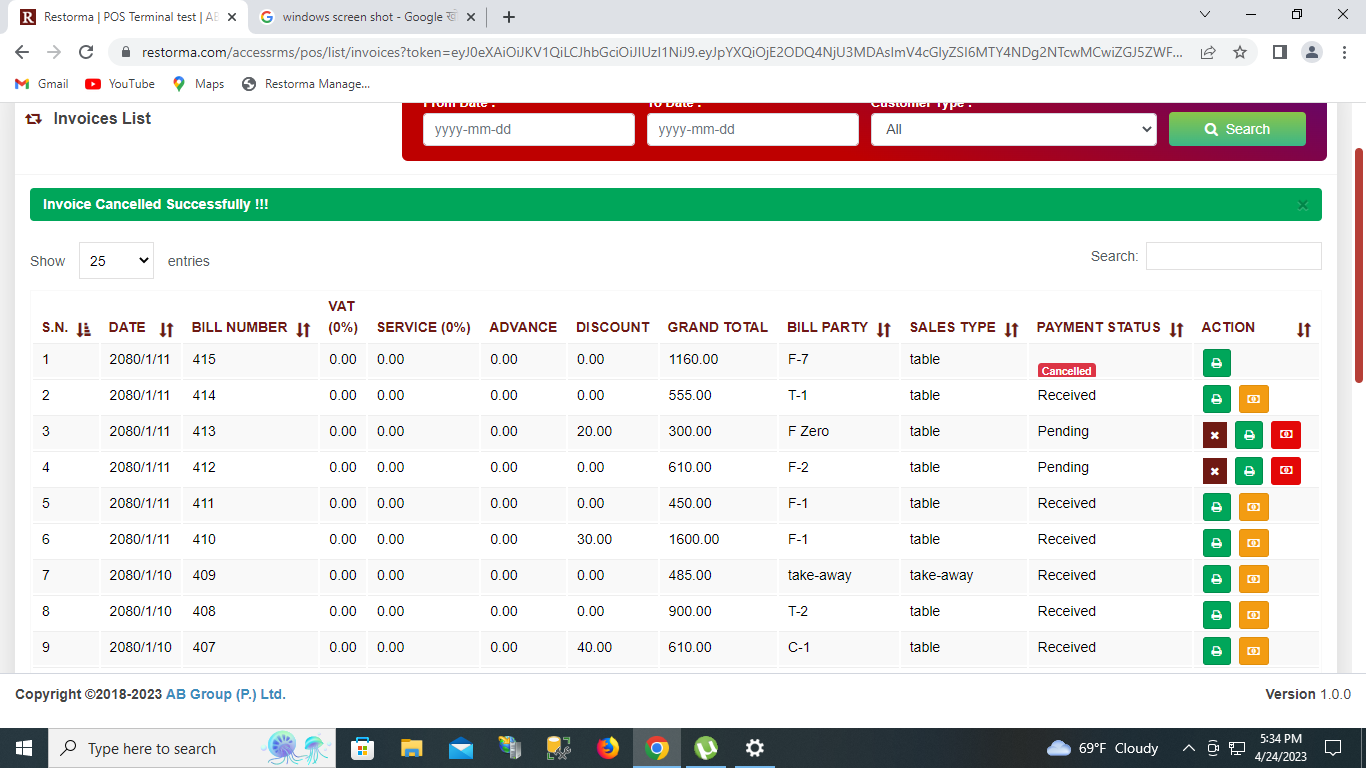The height and width of the screenshot is (768, 1366).
Task: Print invoice for bill number 414
Action: pos(1216,399)
